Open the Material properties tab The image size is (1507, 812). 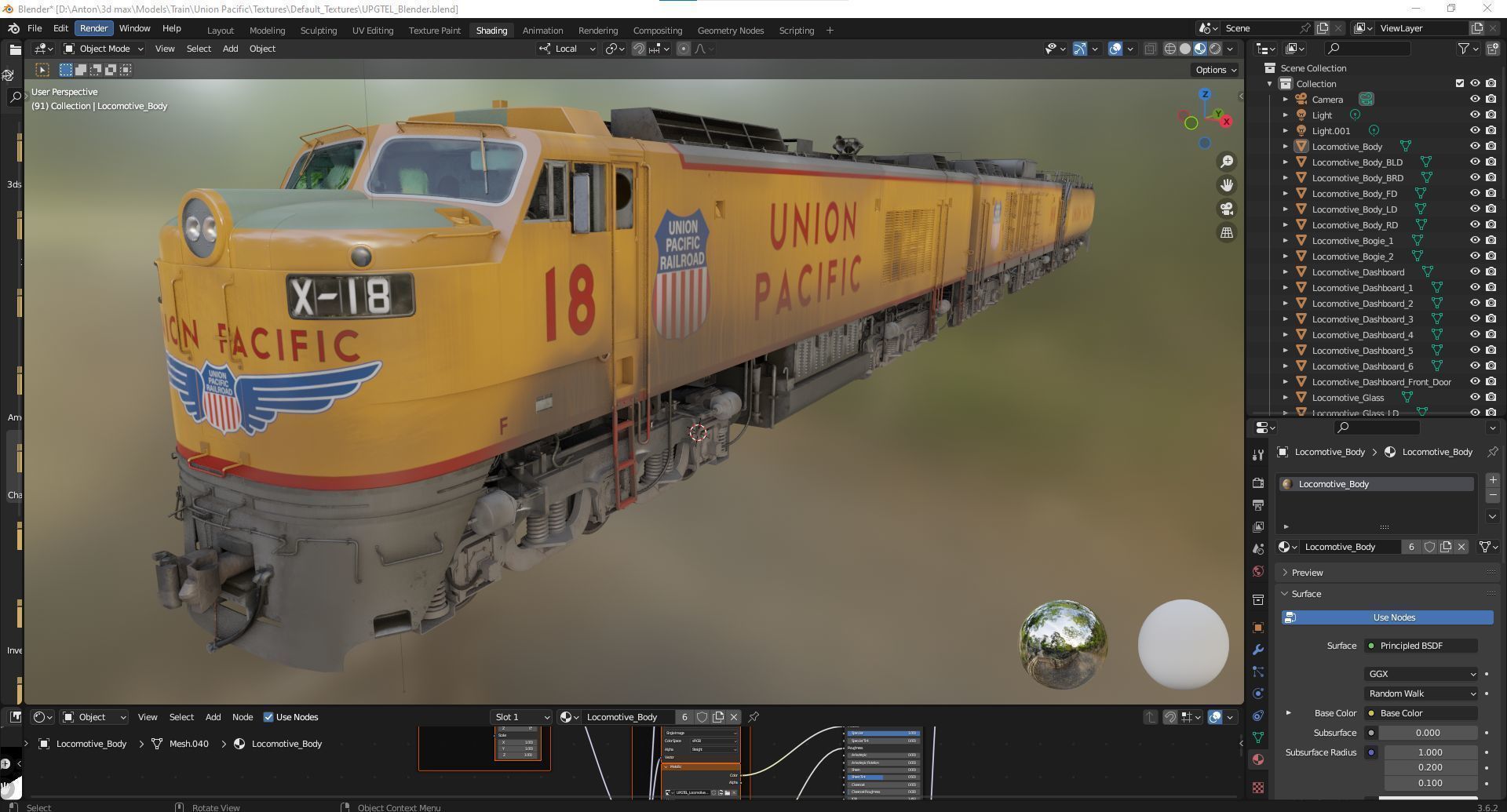coord(1258,759)
